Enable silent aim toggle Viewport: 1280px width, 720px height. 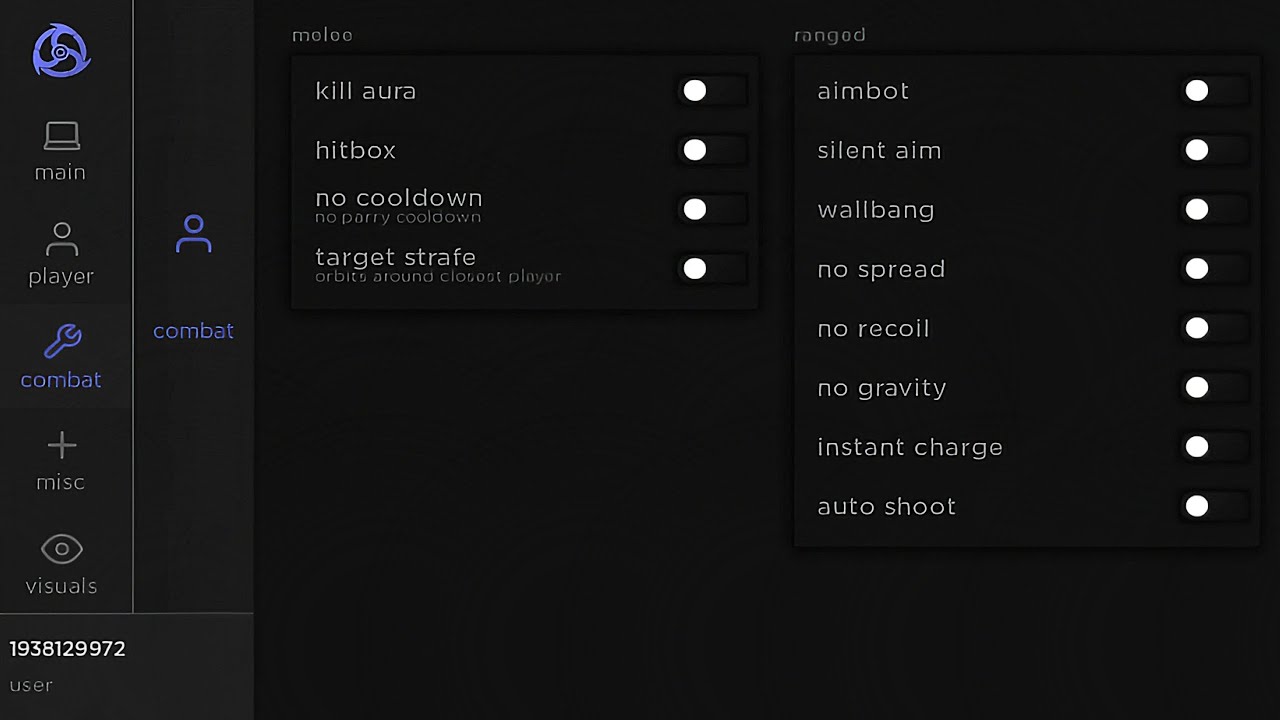tap(1213, 150)
